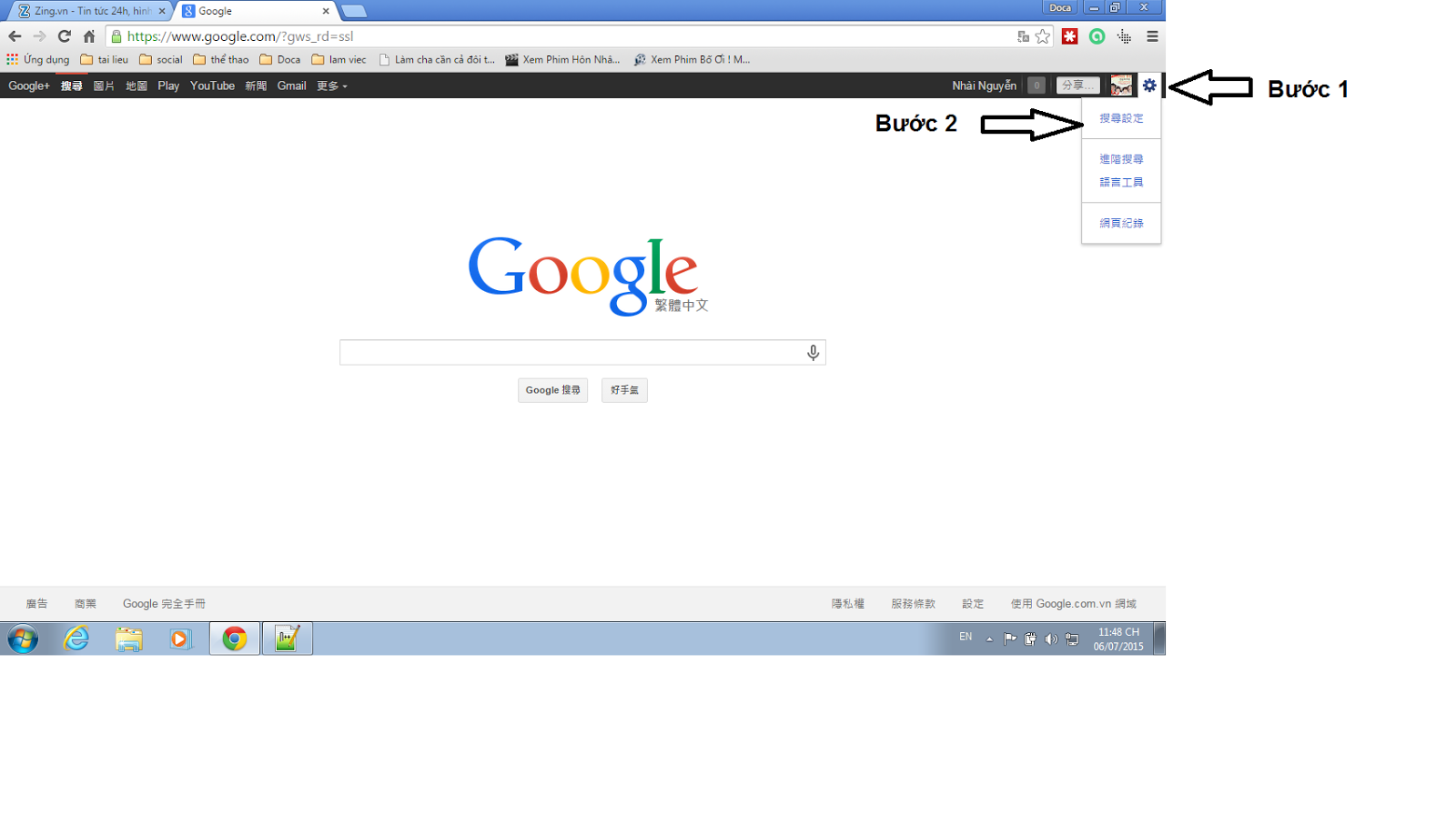
Task: Select 語言工具 in settings menu
Action: click(x=1121, y=182)
